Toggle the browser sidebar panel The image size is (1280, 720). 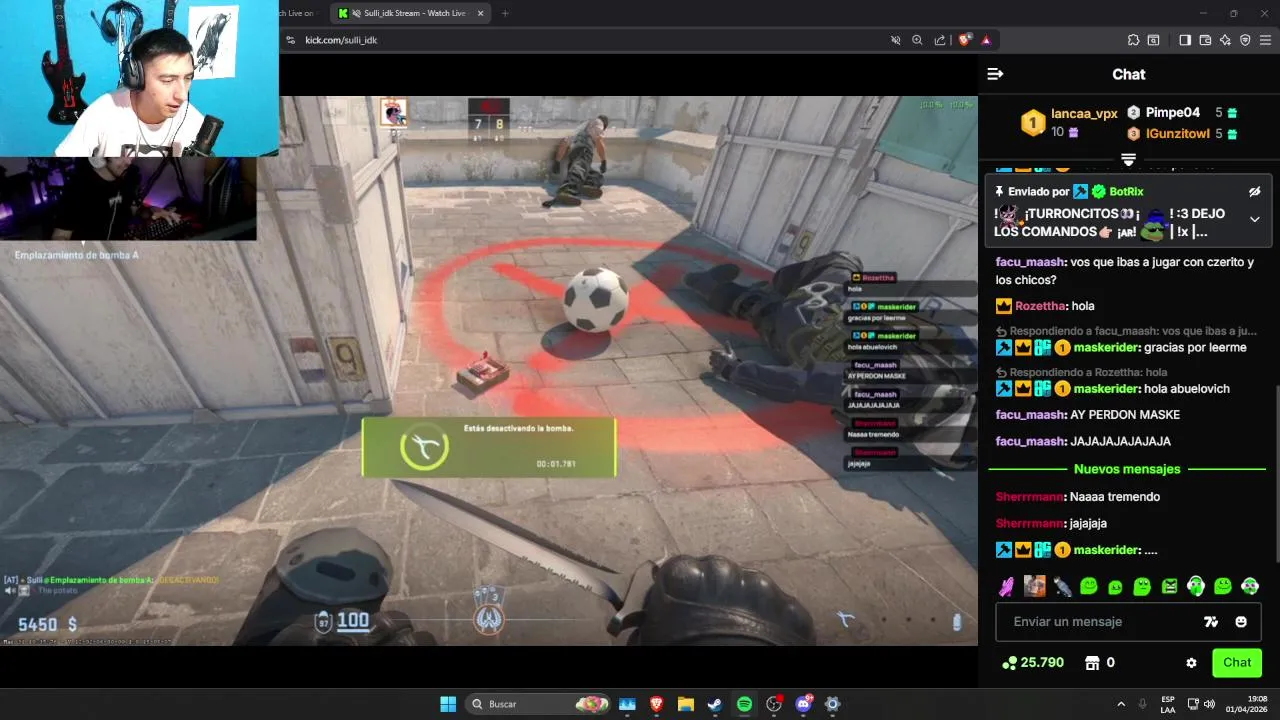pyautogui.click(x=1185, y=40)
